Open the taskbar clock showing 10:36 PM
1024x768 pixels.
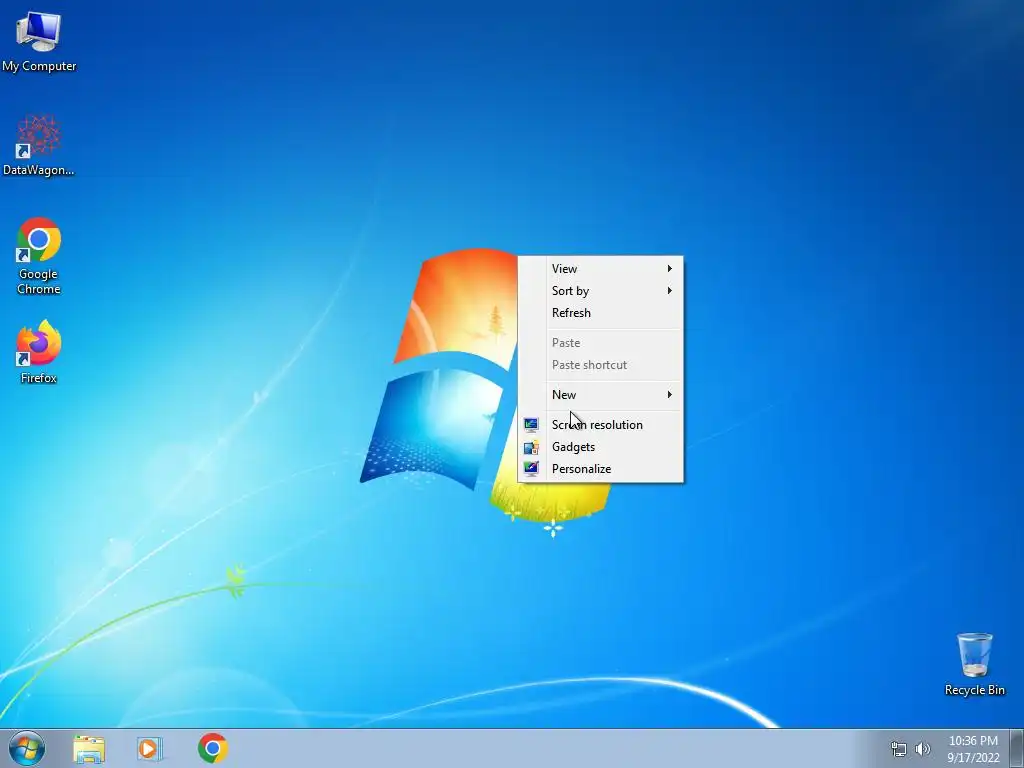973,749
